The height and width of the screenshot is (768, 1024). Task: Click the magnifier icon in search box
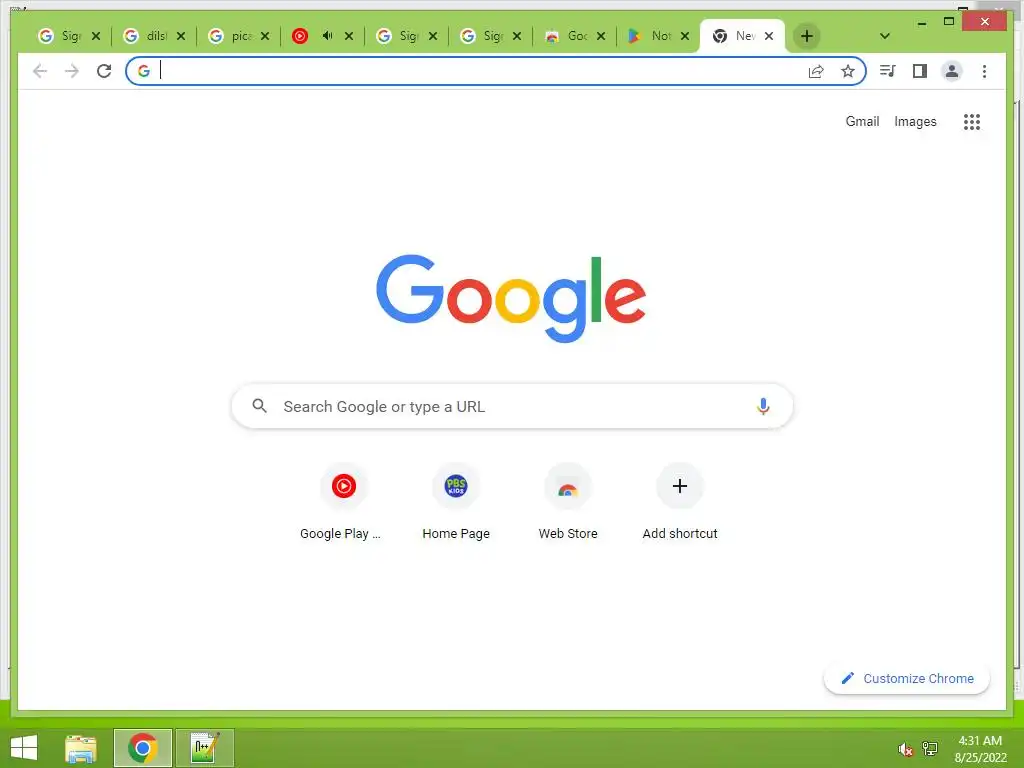[259, 406]
